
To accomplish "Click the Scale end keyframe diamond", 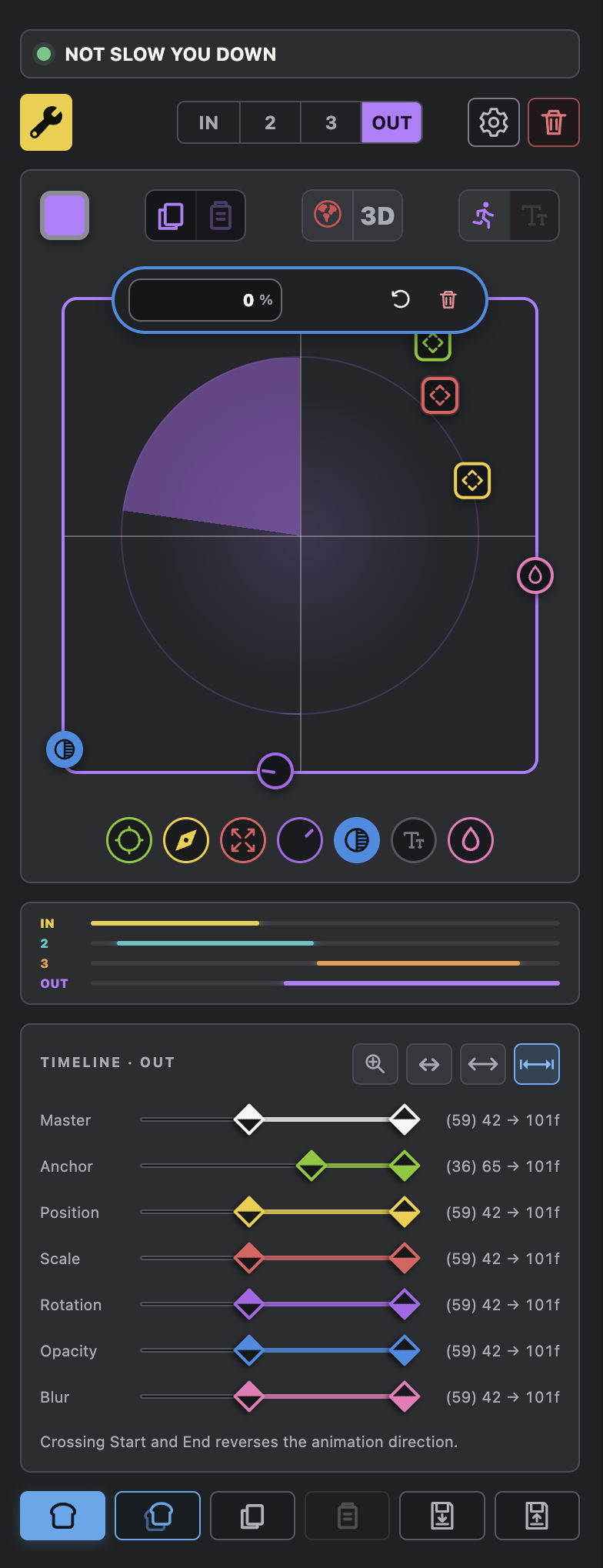I will [405, 1258].
